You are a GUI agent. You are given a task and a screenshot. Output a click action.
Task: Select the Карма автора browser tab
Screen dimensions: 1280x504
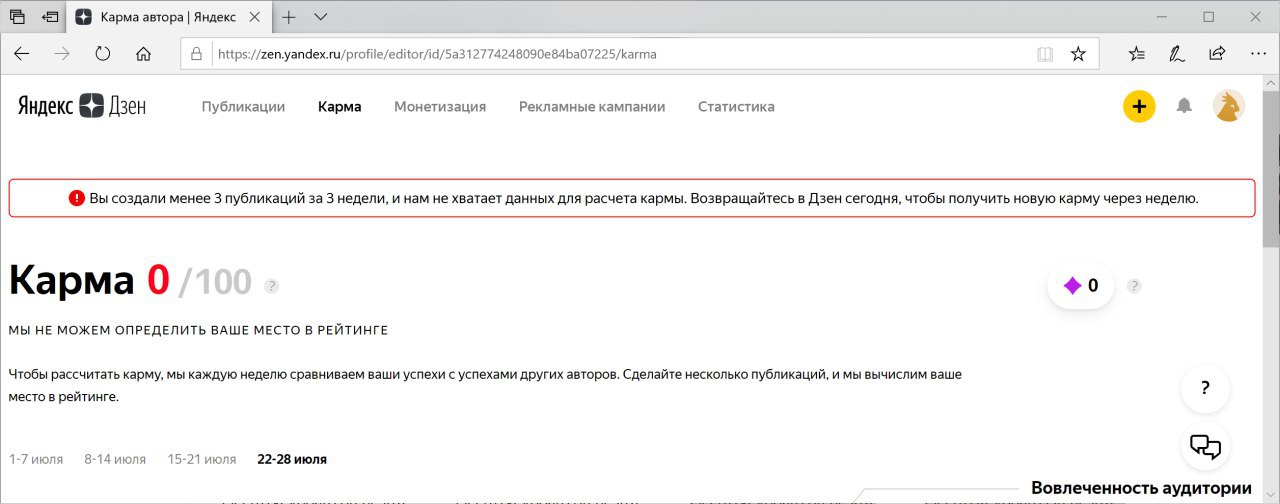point(170,17)
